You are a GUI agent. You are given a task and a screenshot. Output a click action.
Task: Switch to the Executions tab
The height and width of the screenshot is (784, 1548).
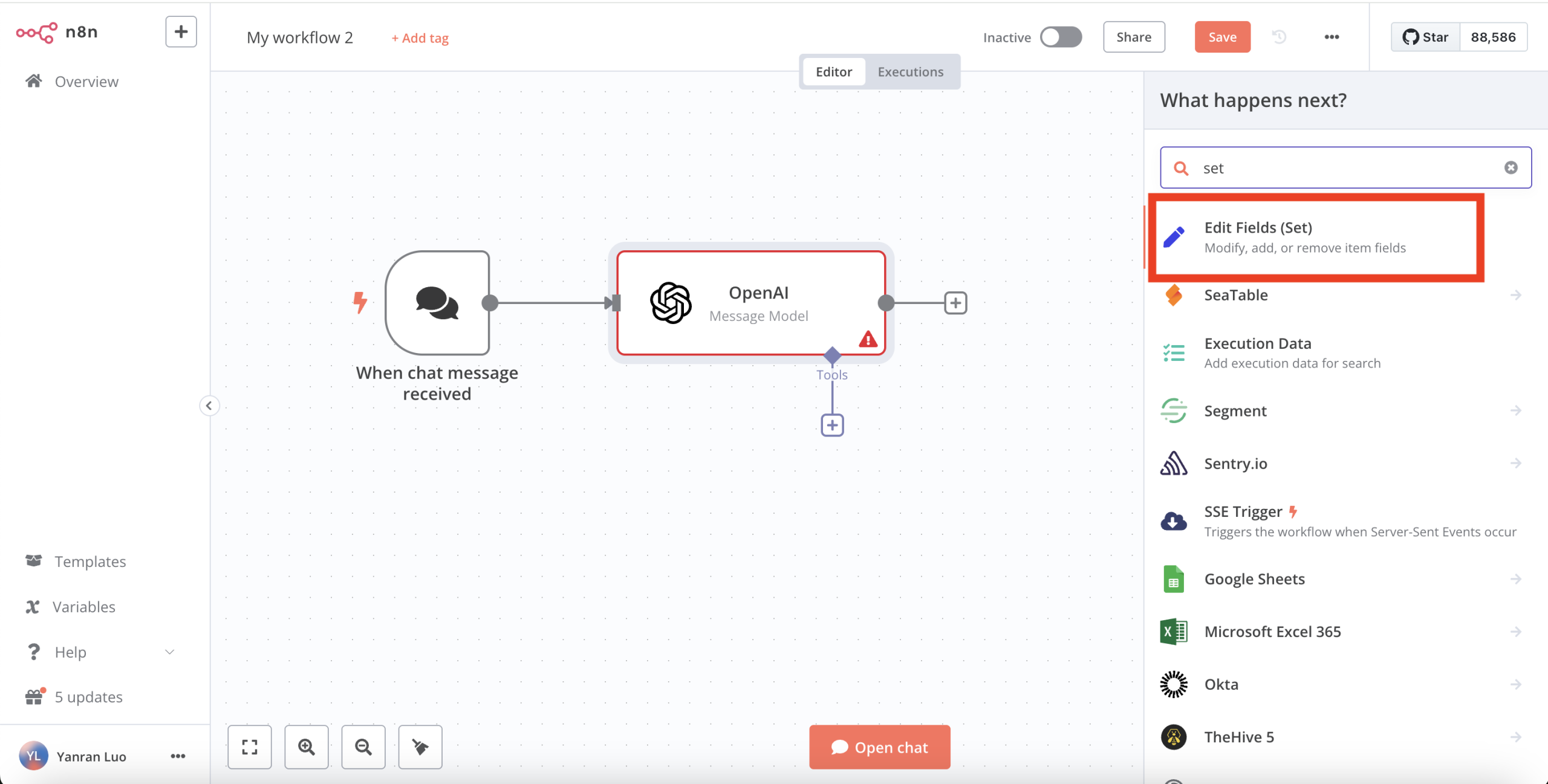point(910,72)
